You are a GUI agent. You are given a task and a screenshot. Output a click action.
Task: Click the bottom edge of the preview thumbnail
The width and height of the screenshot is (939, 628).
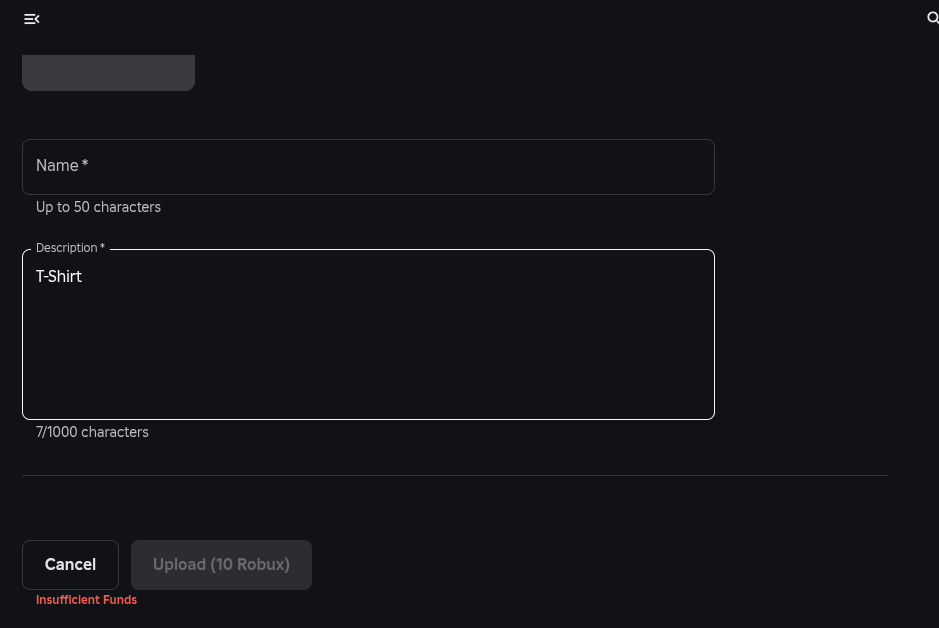(108, 88)
